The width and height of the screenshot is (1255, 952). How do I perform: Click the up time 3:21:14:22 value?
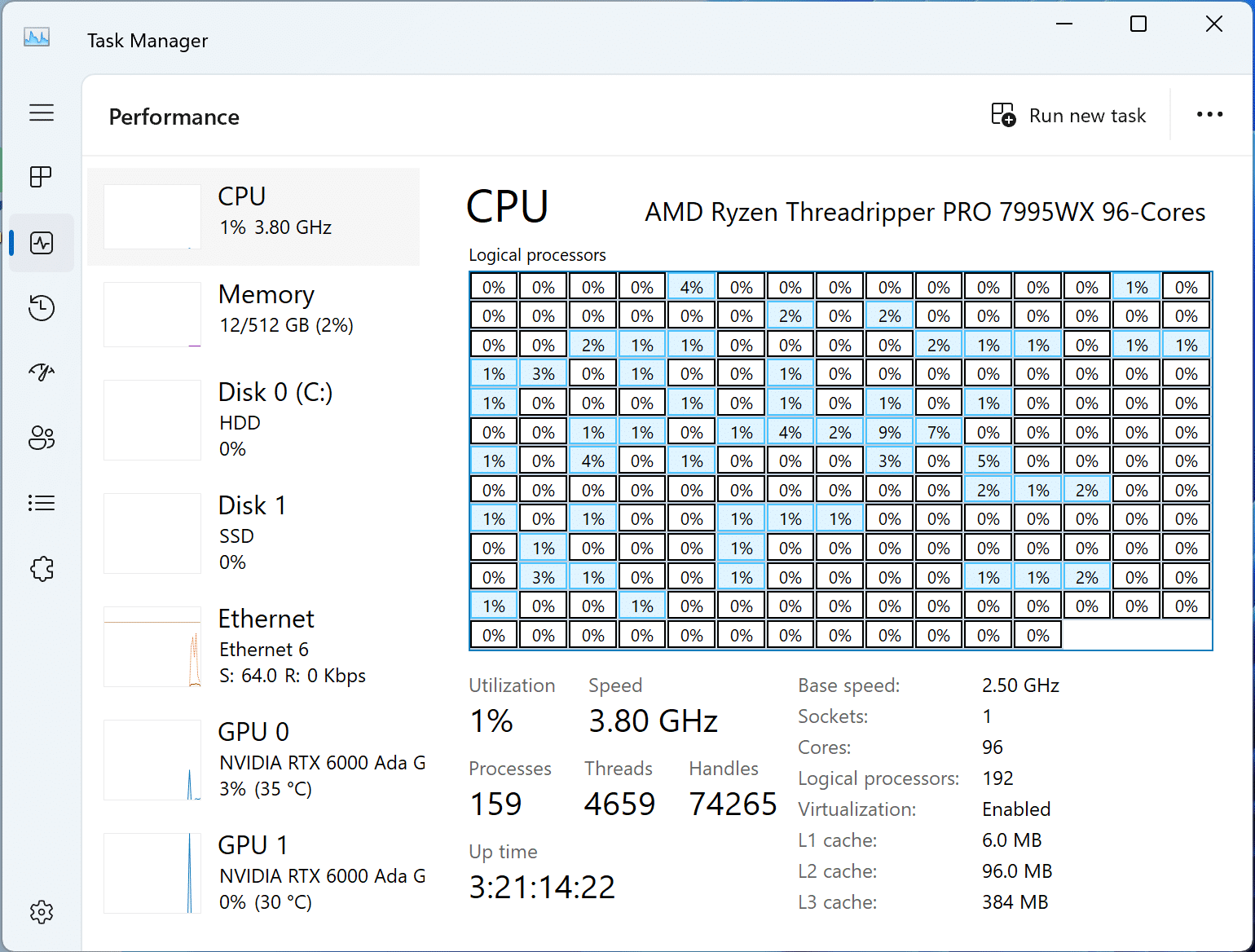[542, 888]
